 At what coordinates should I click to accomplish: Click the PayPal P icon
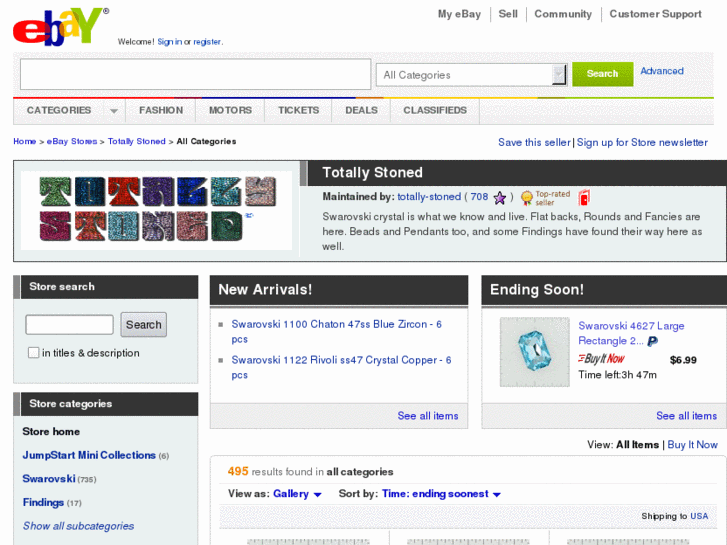click(x=652, y=341)
